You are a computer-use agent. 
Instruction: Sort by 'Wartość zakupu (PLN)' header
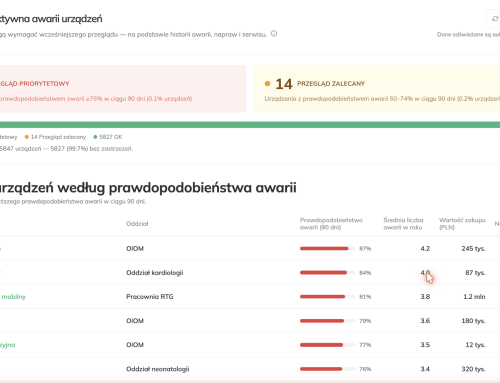462,224
